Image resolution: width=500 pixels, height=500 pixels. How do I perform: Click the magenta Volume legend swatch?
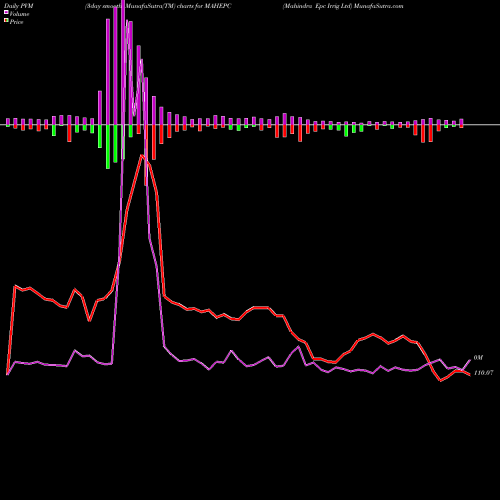pyautogui.click(x=6, y=12)
